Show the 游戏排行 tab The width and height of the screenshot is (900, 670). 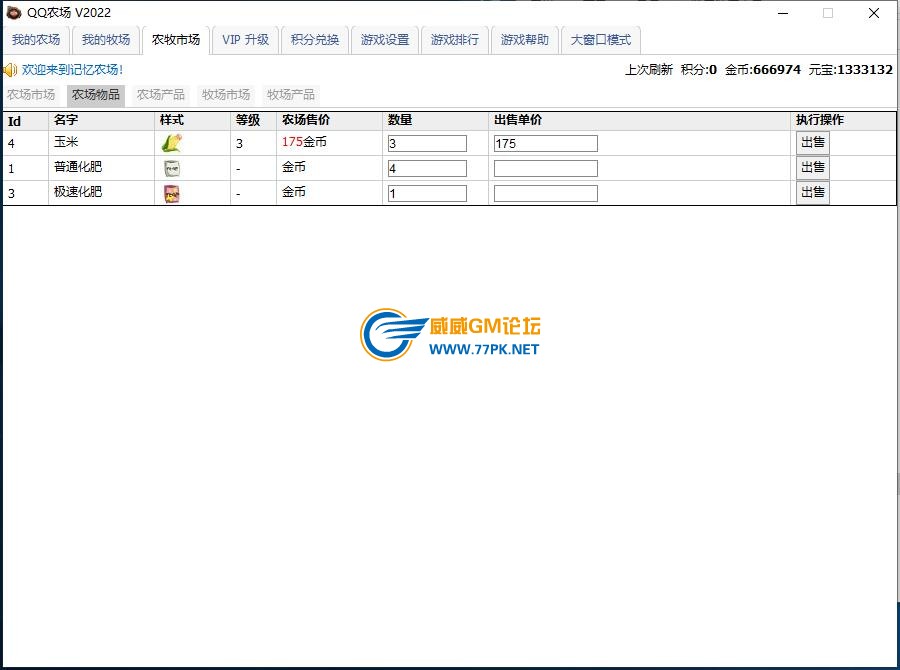click(455, 40)
